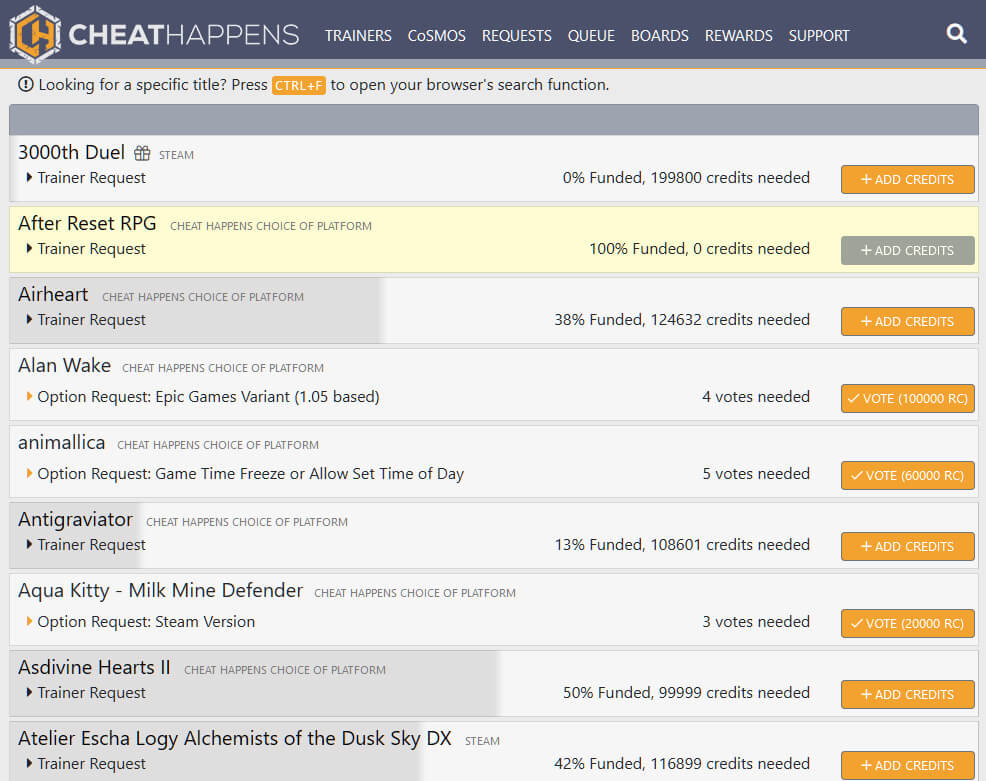Expand Trainer Request under After Reset RPG
This screenshot has height=781, width=986.
[86, 249]
